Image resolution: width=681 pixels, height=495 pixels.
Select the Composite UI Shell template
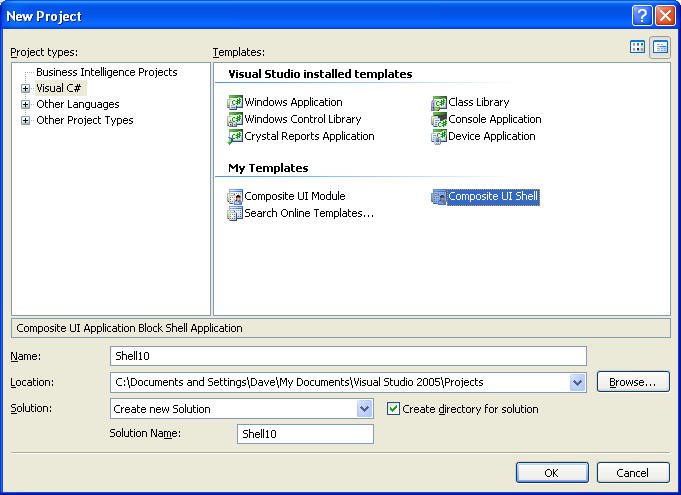coord(485,197)
